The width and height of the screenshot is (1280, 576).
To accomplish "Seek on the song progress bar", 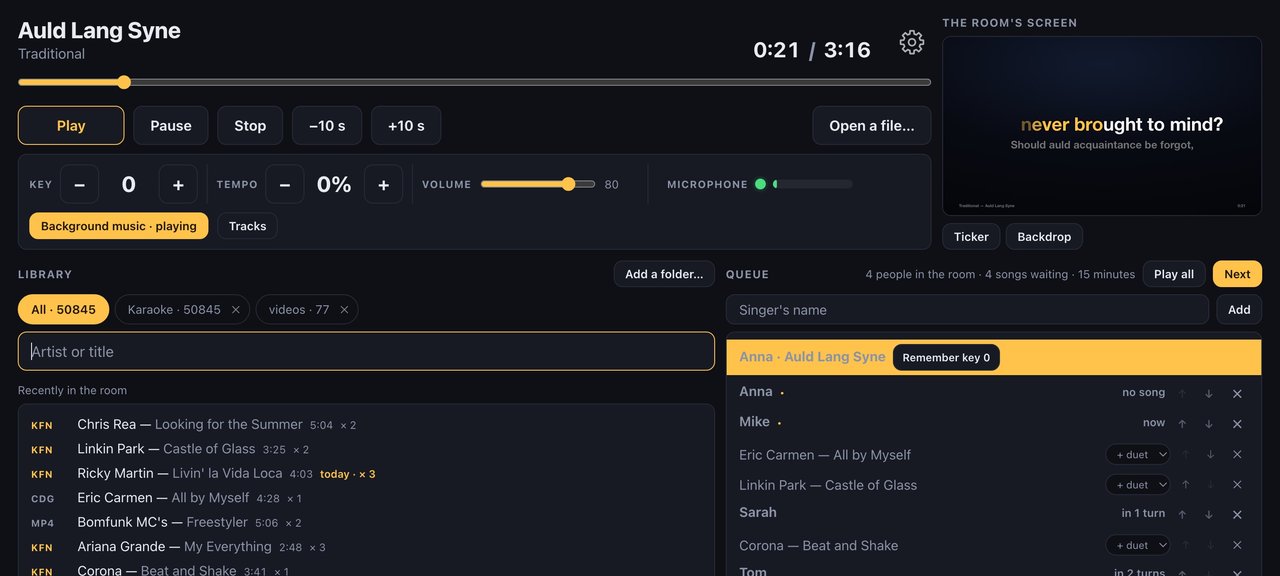I will (474, 82).
